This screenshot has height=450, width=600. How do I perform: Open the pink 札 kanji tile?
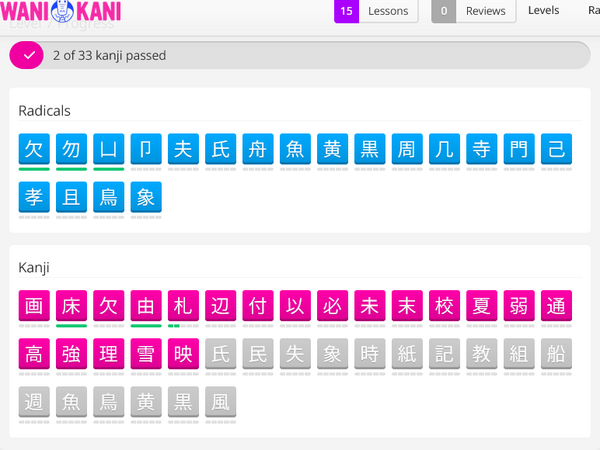183,306
